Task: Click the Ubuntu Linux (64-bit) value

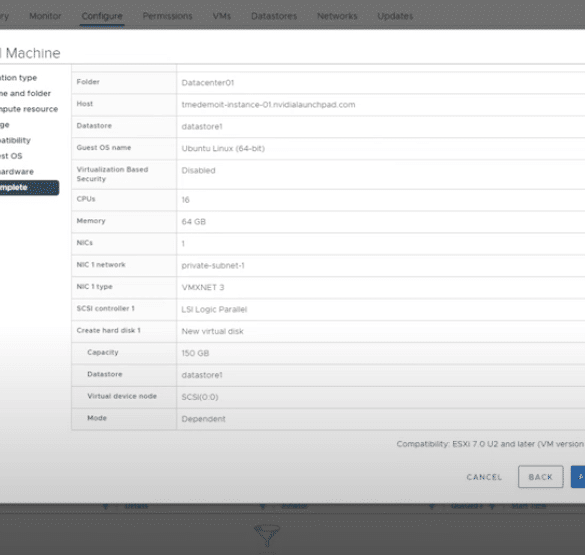Action: coord(223,148)
